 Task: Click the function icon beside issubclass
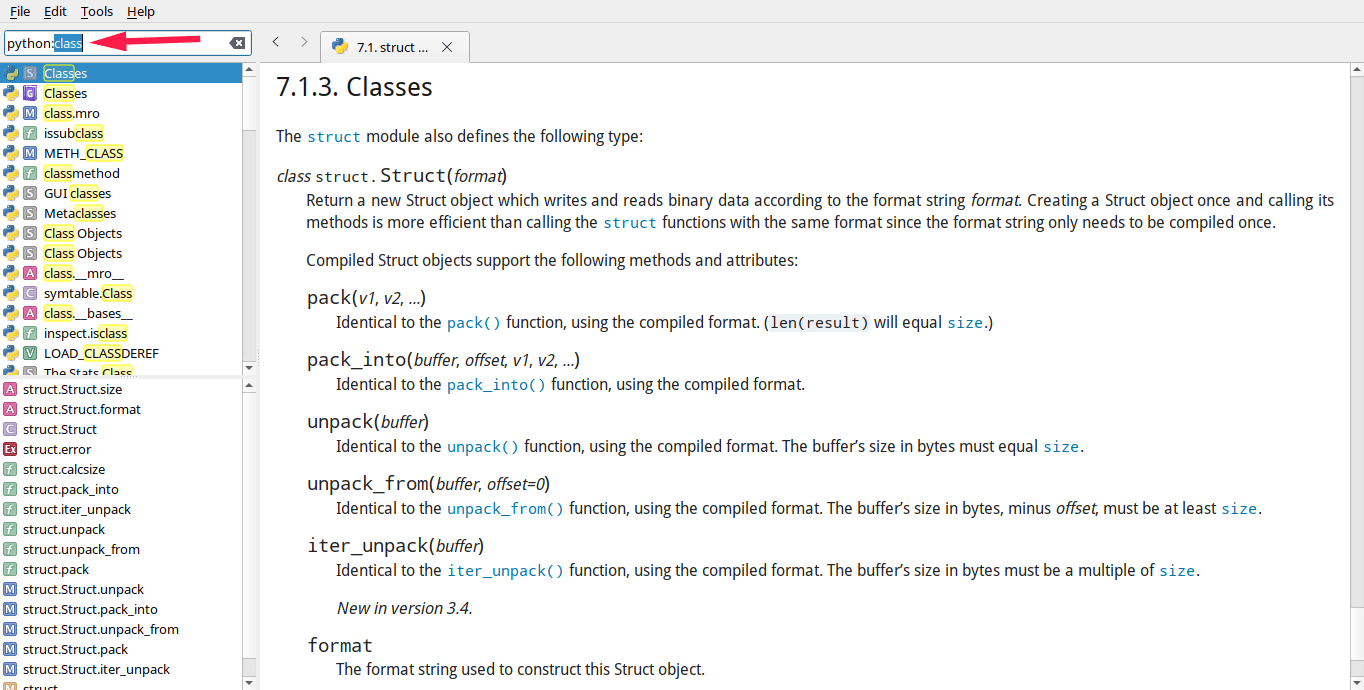pos(30,133)
